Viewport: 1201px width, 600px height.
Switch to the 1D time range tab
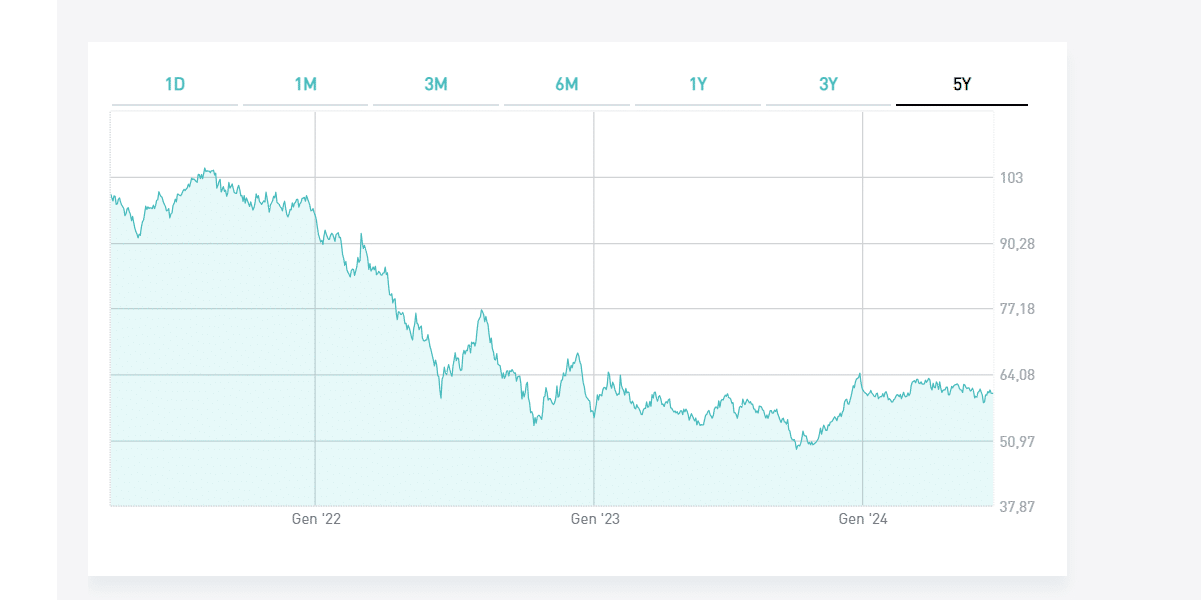coord(175,84)
